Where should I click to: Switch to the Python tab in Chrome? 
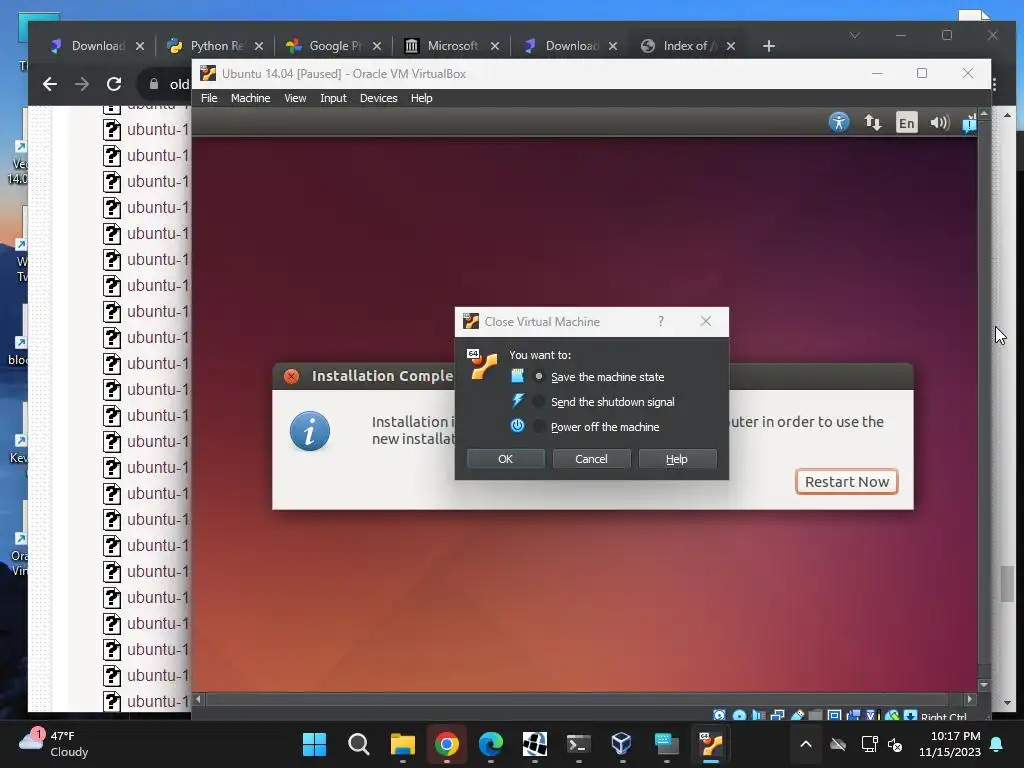pos(216,46)
